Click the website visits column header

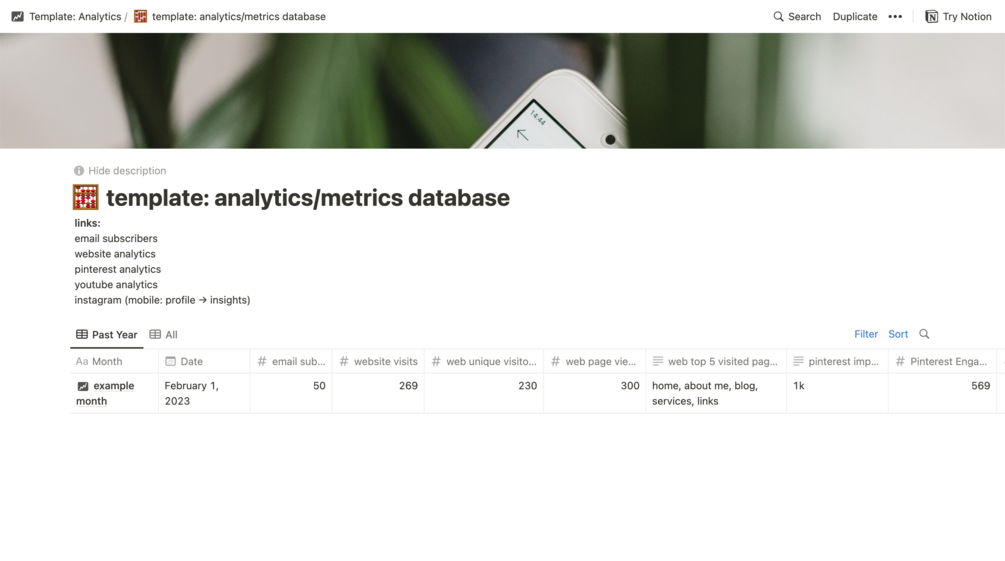(x=385, y=361)
